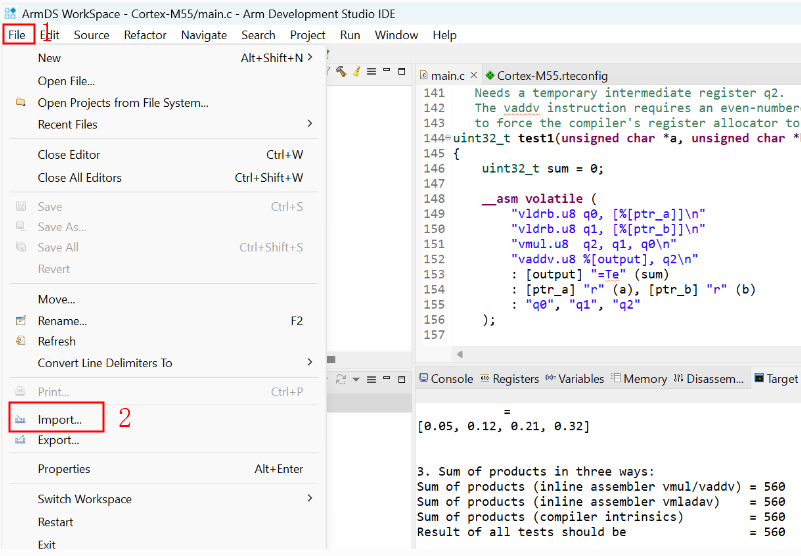Open the Variables view tab
Image resolution: width=801 pixels, height=556 pixels.
point(580,379)
